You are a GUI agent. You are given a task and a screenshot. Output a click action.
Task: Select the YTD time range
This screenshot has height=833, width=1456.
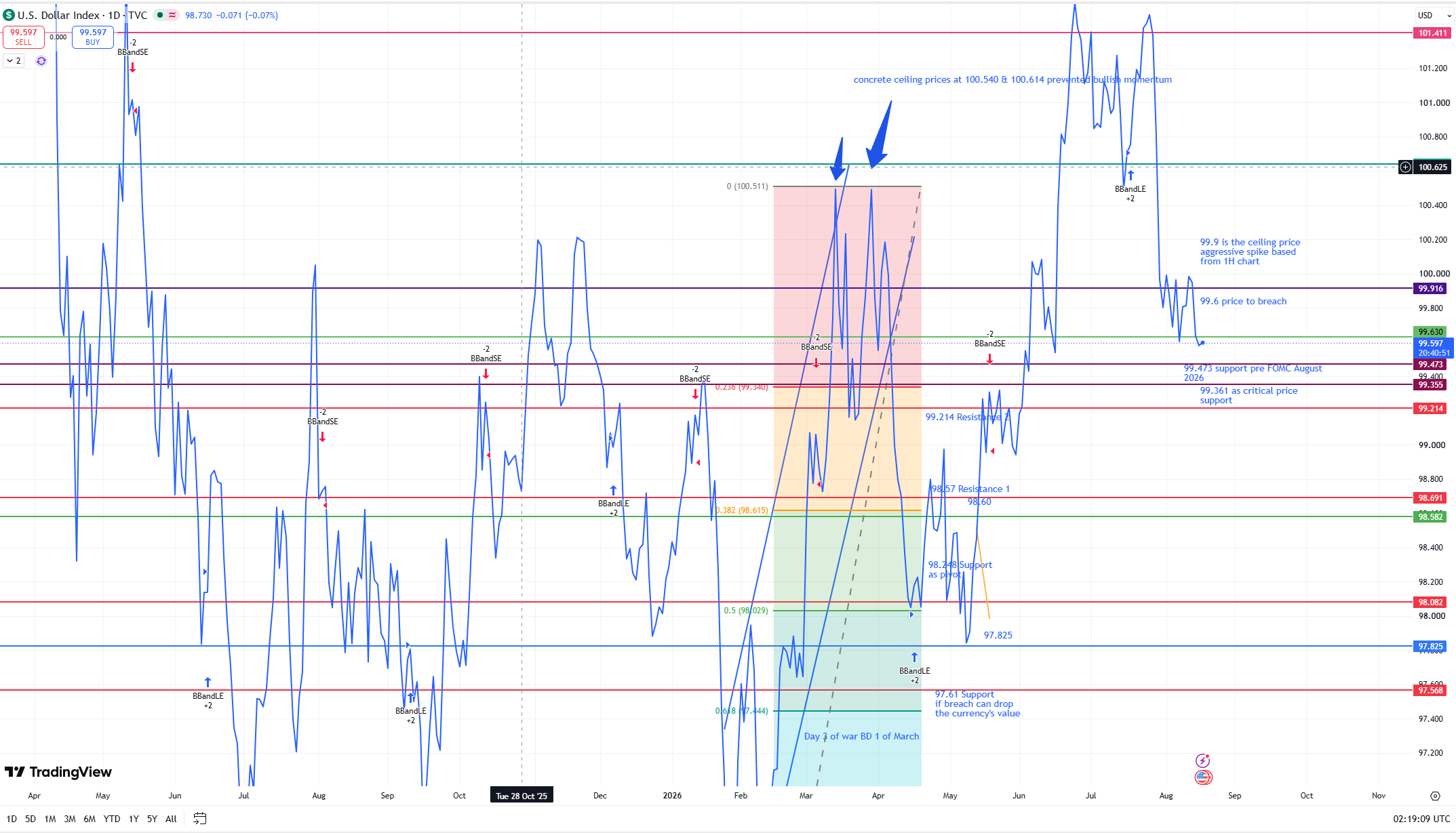(112, 819)
